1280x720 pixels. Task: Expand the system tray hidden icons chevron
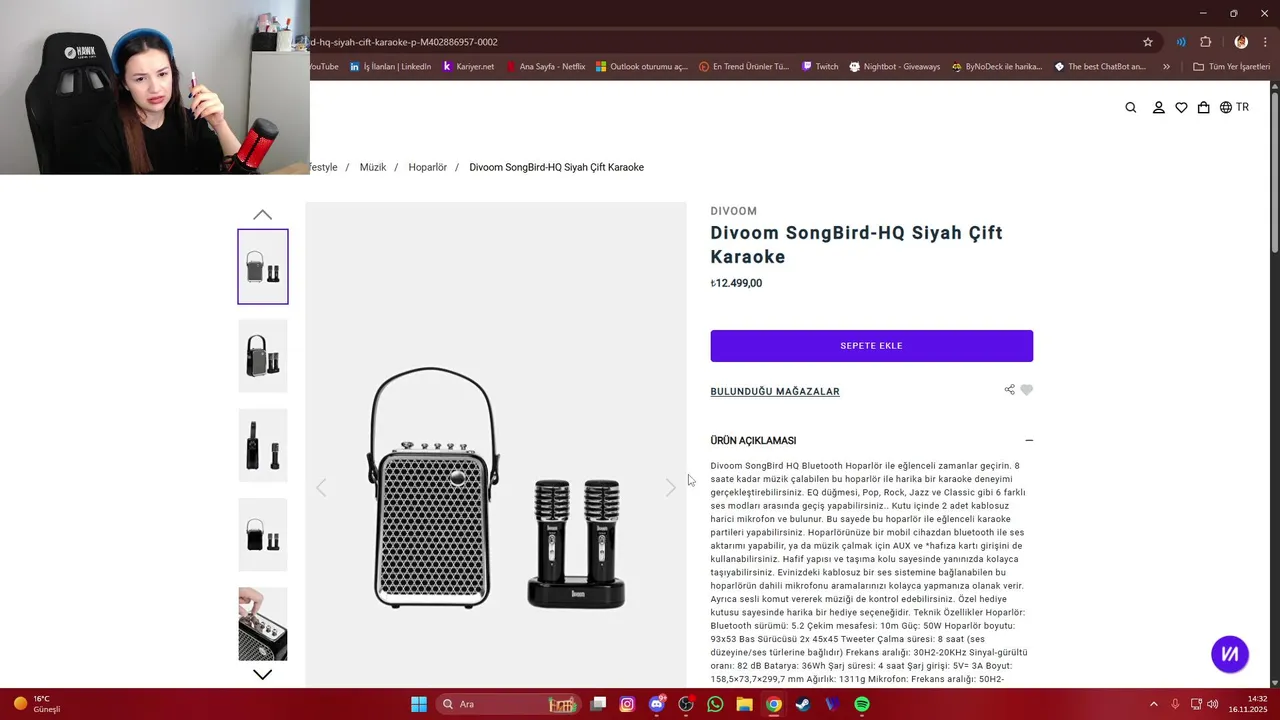(1153, 704)
